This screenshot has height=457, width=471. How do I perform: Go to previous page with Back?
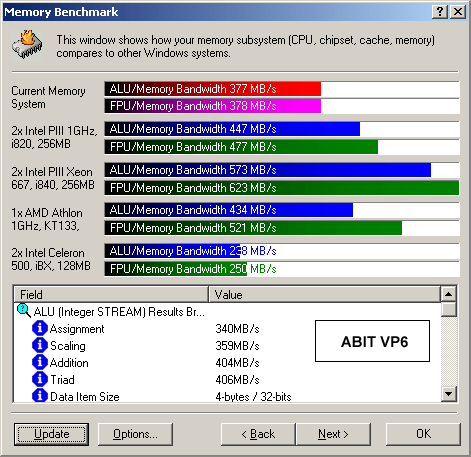pos(258,434)
